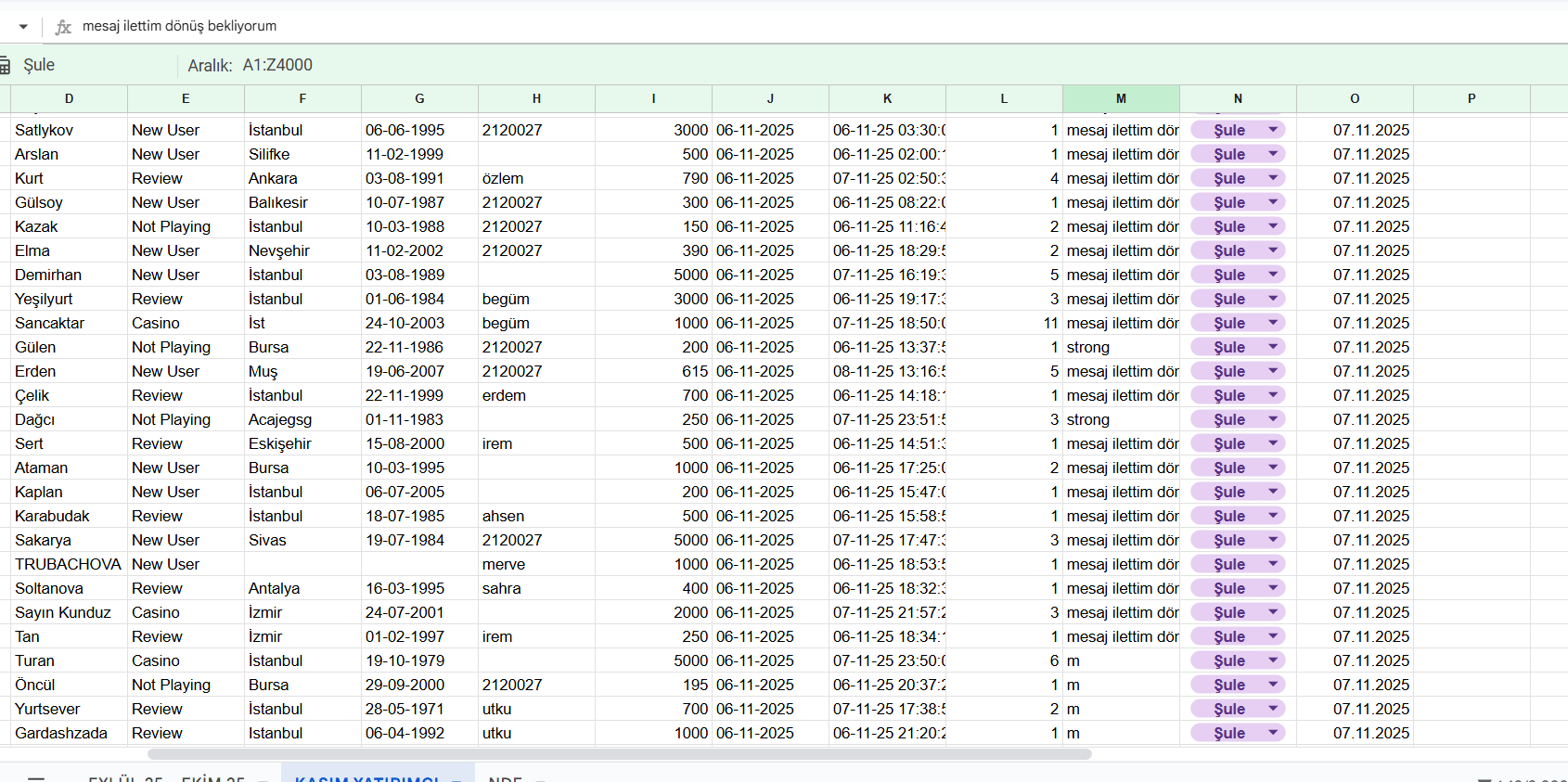Click the timestamp 08-11-25 13:16 cell
The height and width of the screenshot is (782, 1568).
pos(887,371)
